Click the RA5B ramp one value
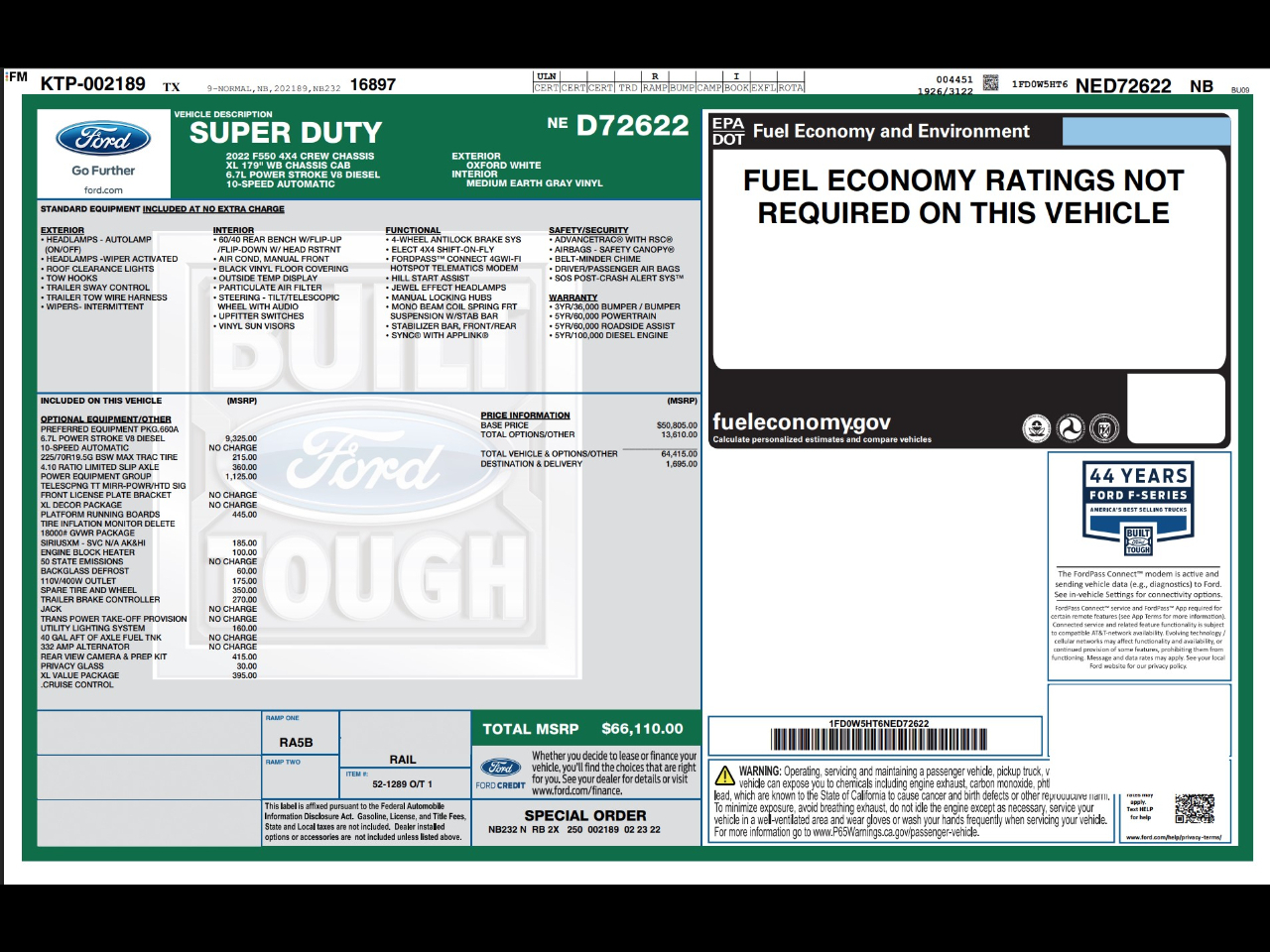 (x=296, y=743)
